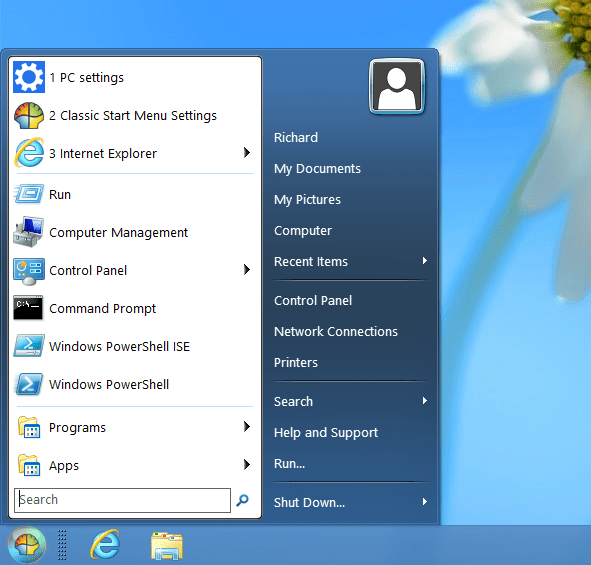Click the 'Computer Management' label

click(118, 233)
